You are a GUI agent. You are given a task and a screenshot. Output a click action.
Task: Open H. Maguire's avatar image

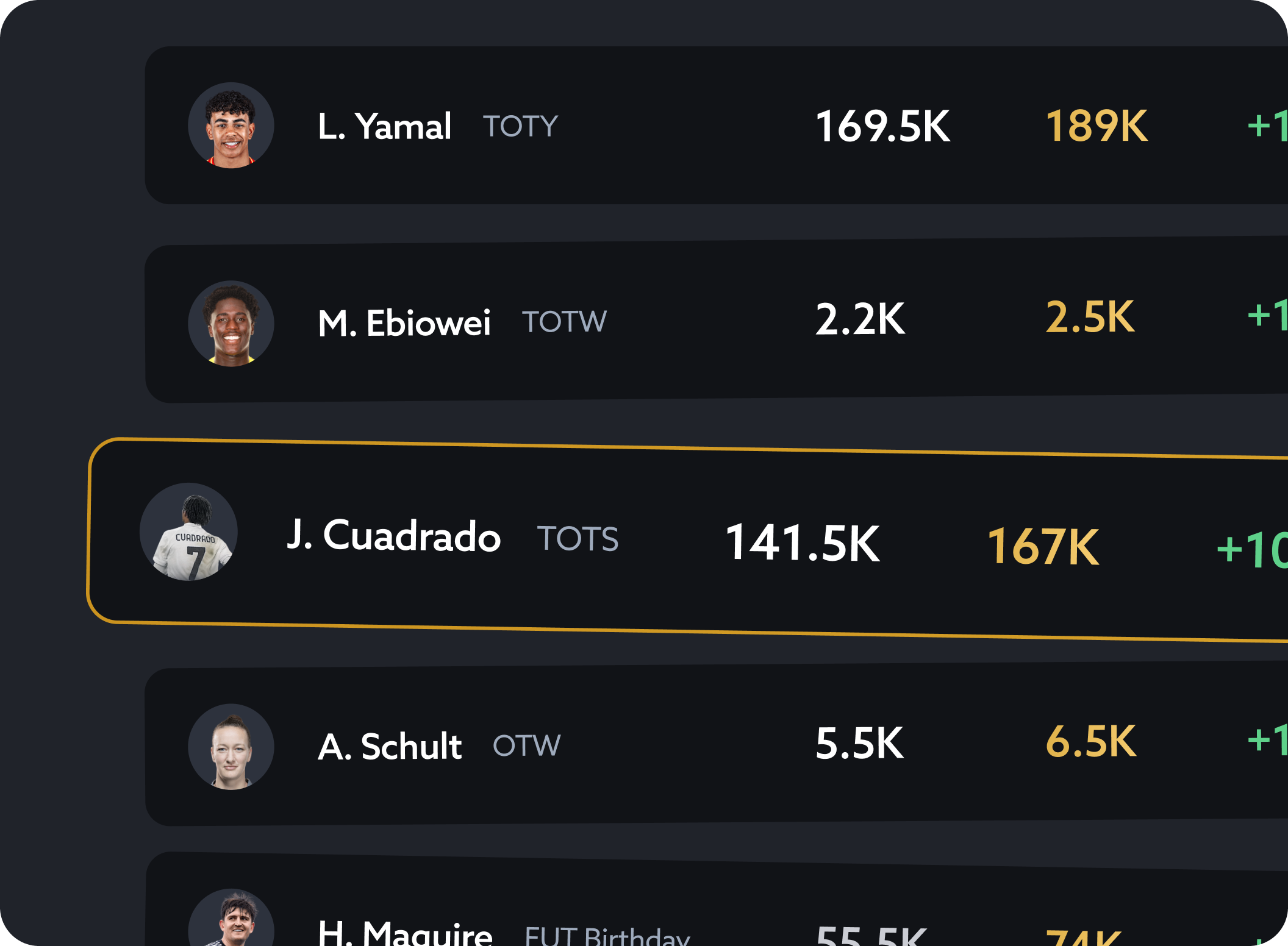(x=231, y=920)
